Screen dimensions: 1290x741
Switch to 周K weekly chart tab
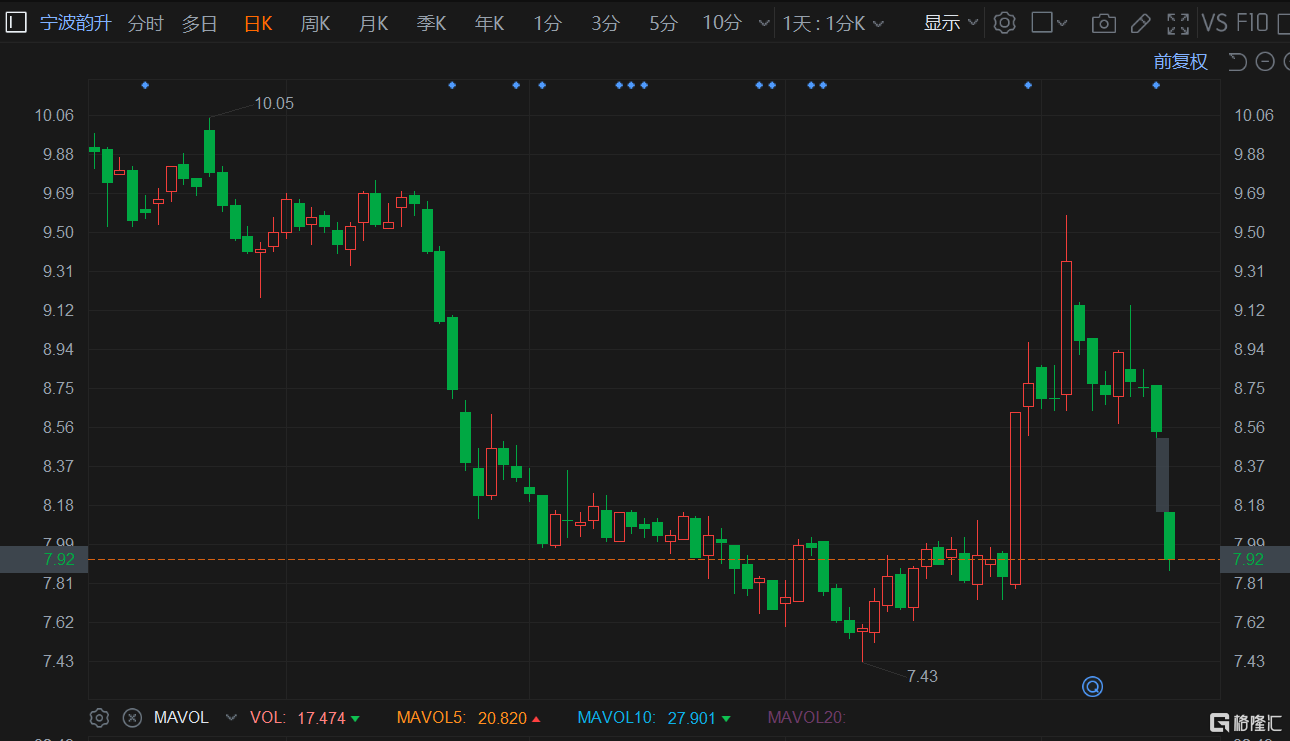[x=315, y=23]
